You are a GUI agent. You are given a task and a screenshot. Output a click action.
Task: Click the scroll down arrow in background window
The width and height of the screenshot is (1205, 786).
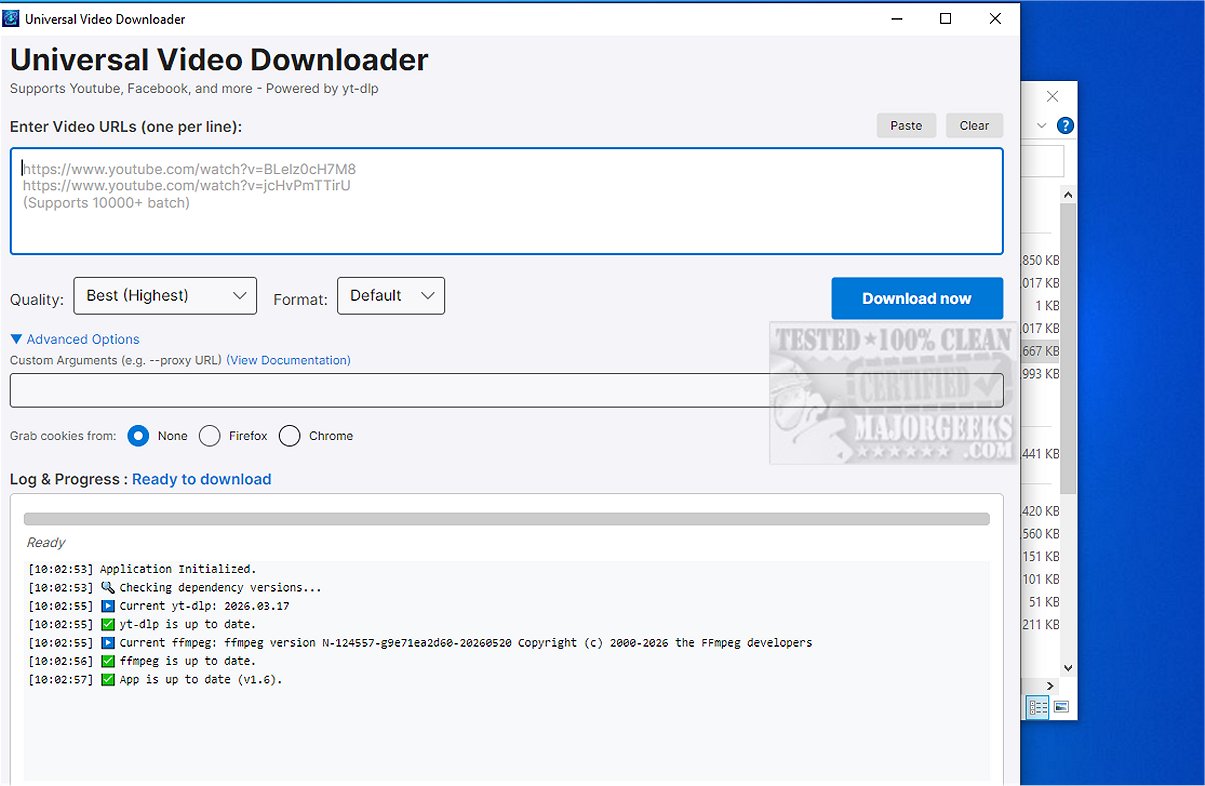(1068, 667)
